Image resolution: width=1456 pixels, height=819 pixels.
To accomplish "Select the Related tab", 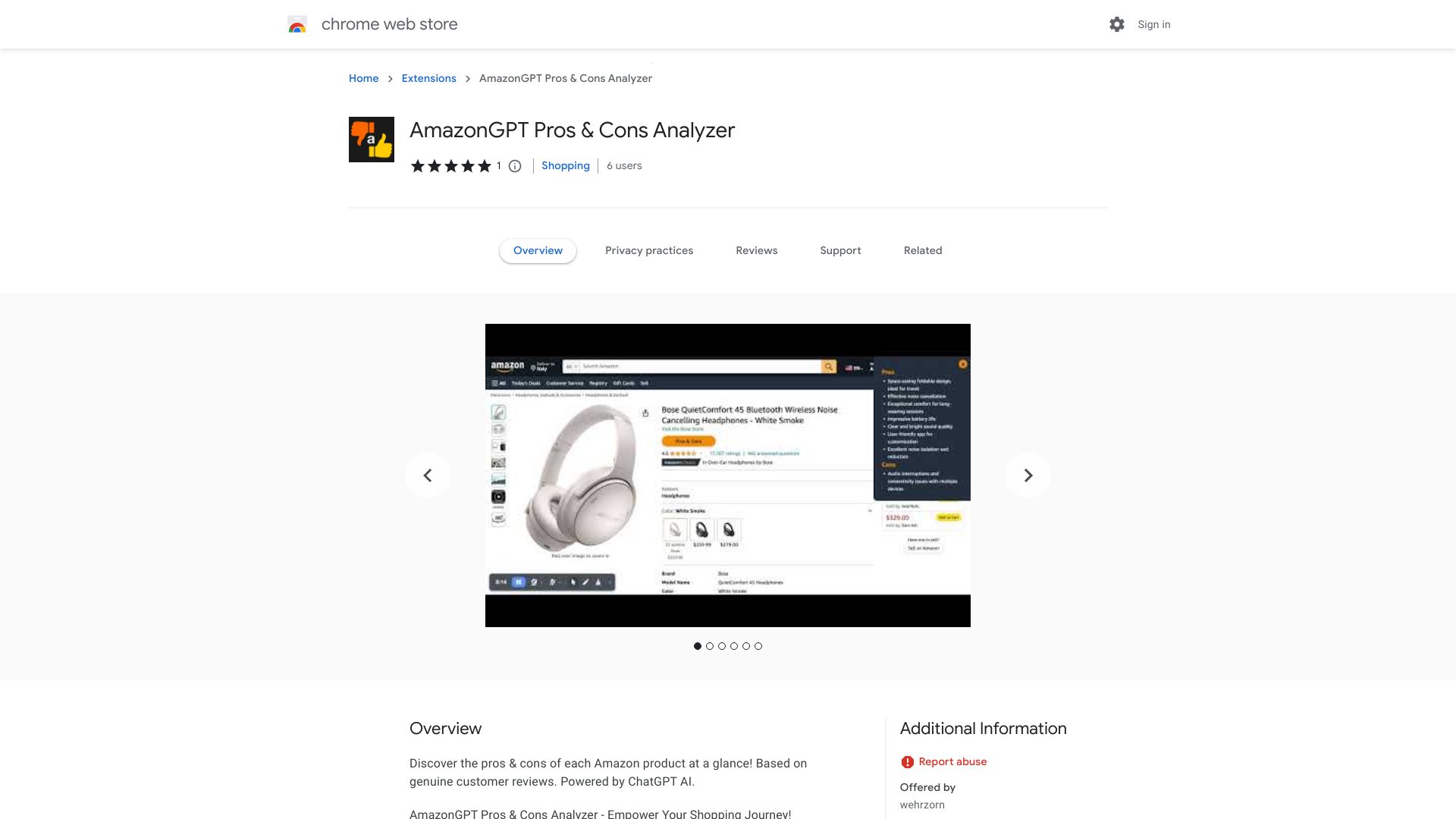I will 923,250.
